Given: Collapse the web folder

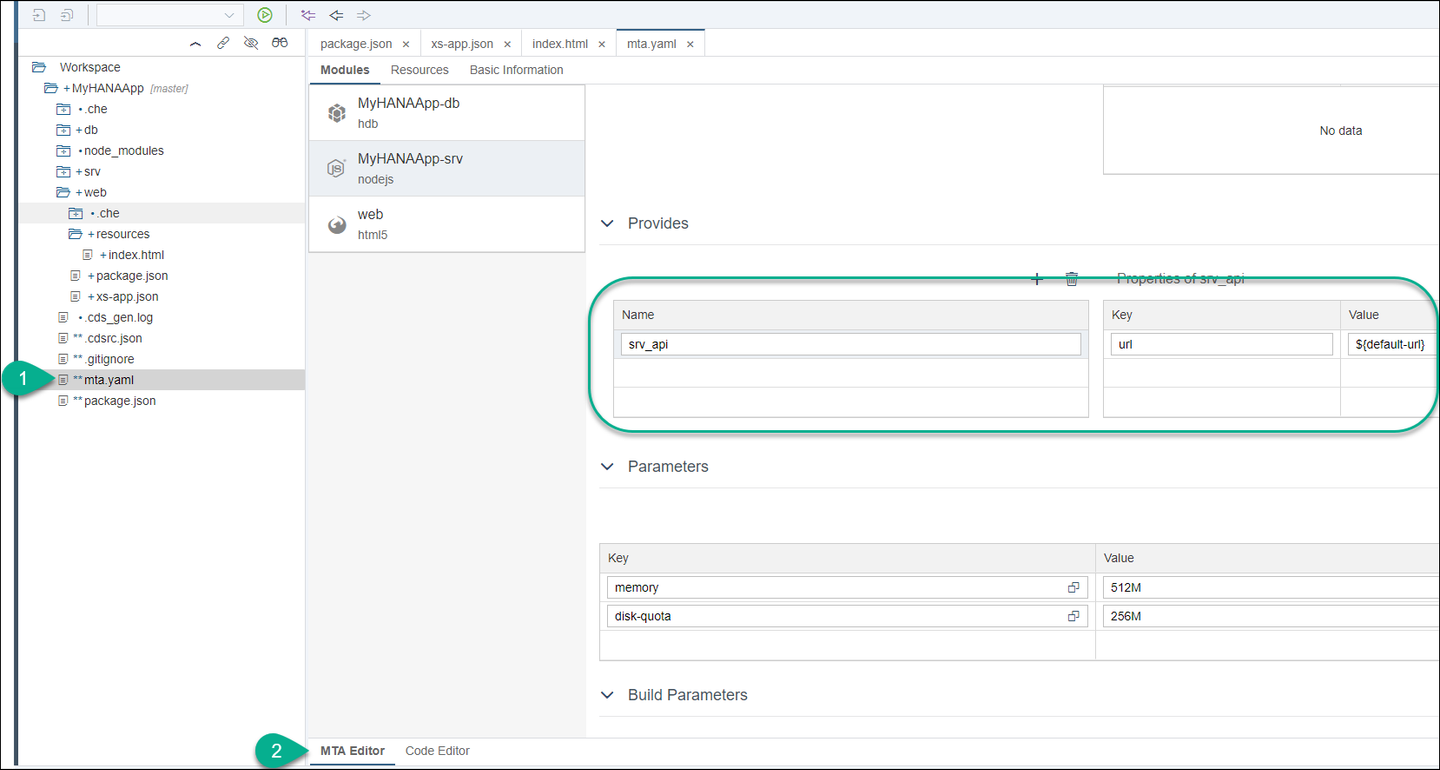Looking at the screenshot, I should point(63,192).
